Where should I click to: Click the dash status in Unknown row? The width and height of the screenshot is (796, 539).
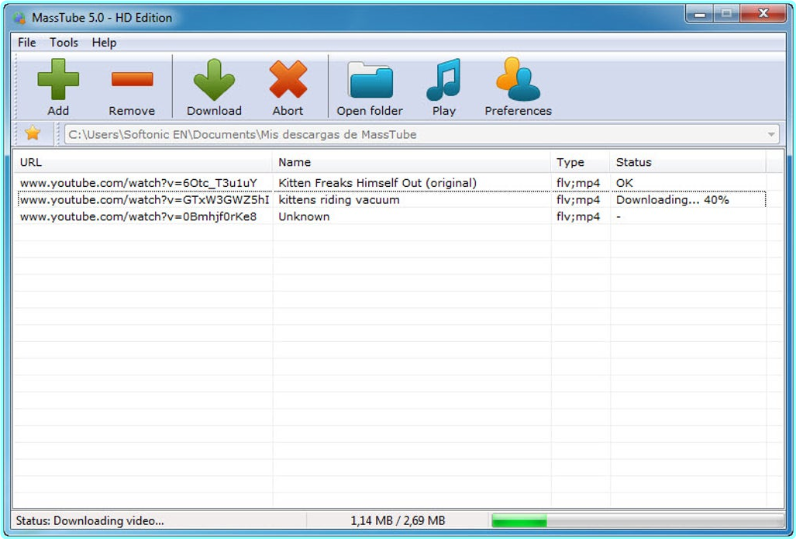[x=618, y=217]
